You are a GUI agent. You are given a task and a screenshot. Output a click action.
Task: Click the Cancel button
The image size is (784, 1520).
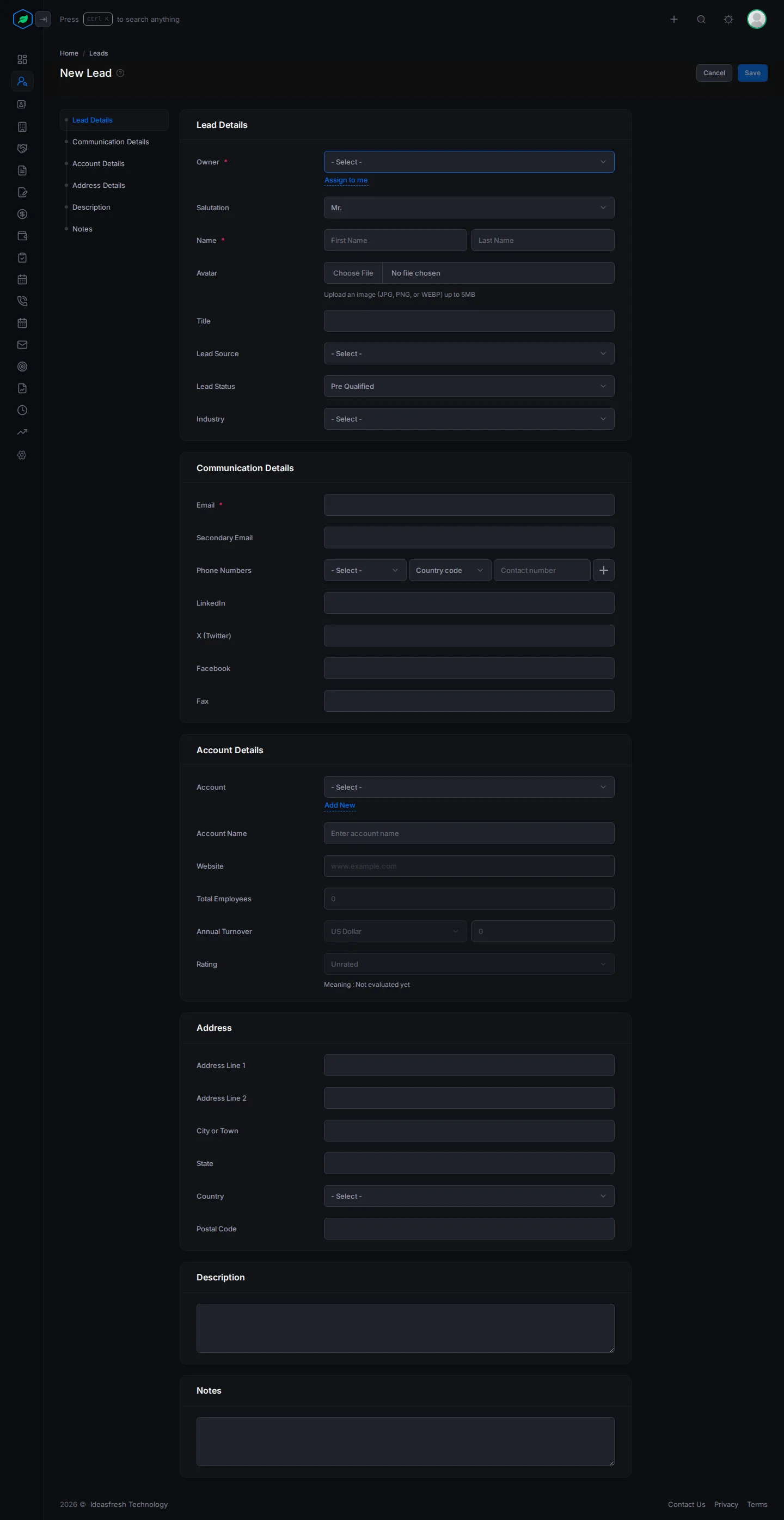pyautogui.click(x=714, y=73)
